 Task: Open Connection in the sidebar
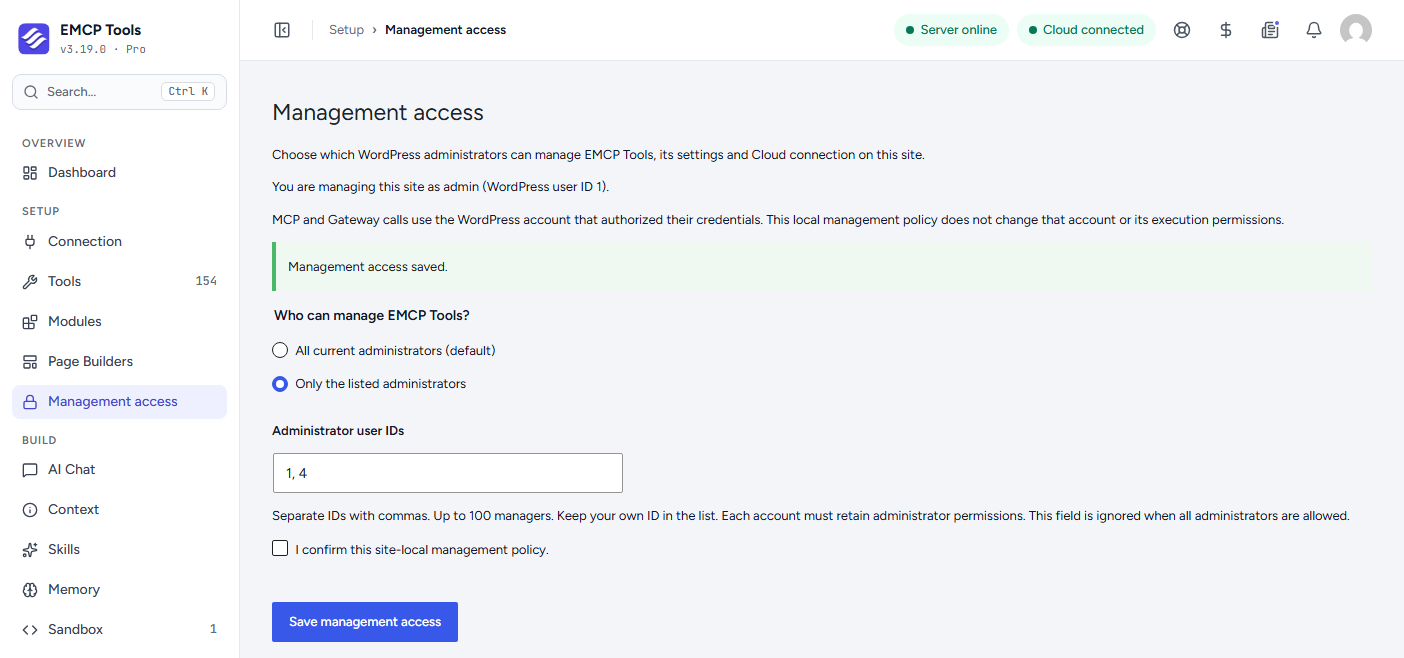119,242
